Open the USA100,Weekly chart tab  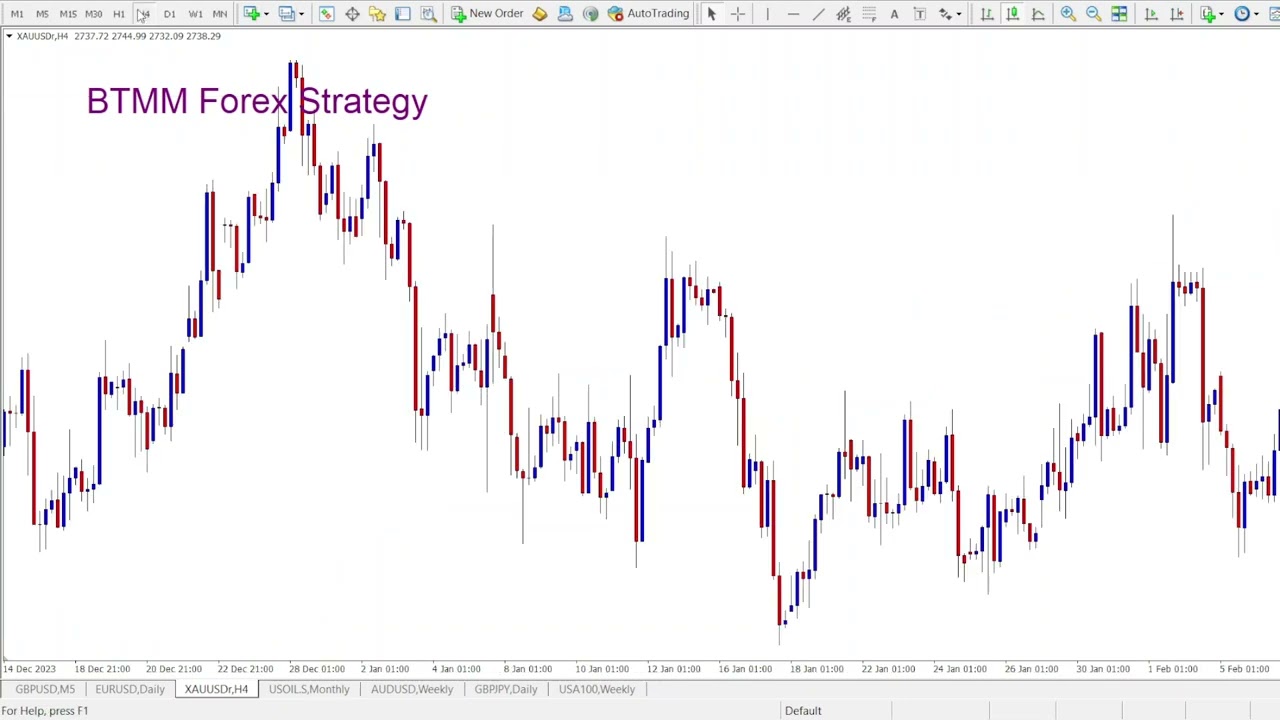597,689
